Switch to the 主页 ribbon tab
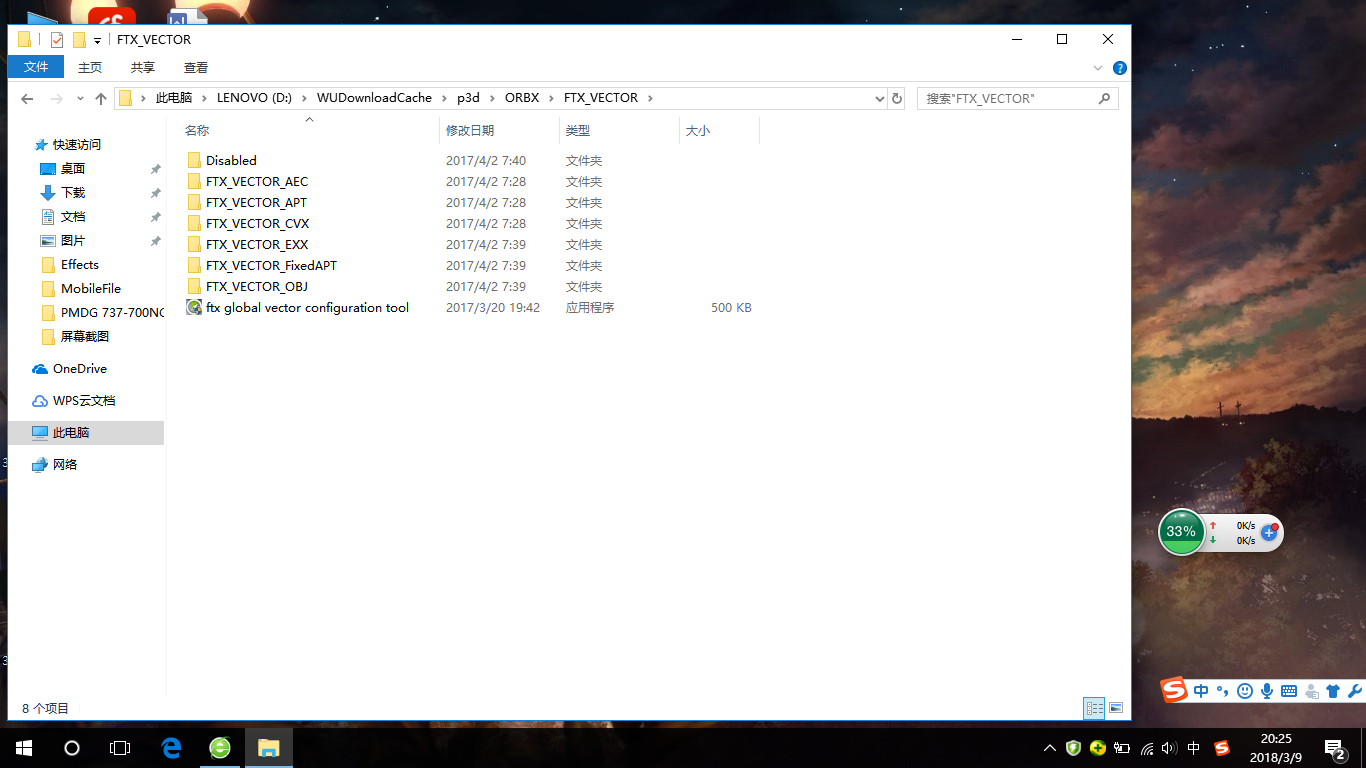Image resolution: width=1366 pixels, height=768 pixels. 90,67
